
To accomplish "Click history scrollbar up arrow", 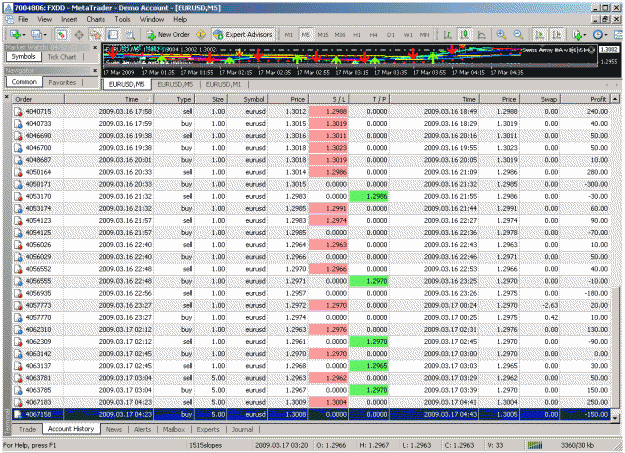I will tap(615, 98).
